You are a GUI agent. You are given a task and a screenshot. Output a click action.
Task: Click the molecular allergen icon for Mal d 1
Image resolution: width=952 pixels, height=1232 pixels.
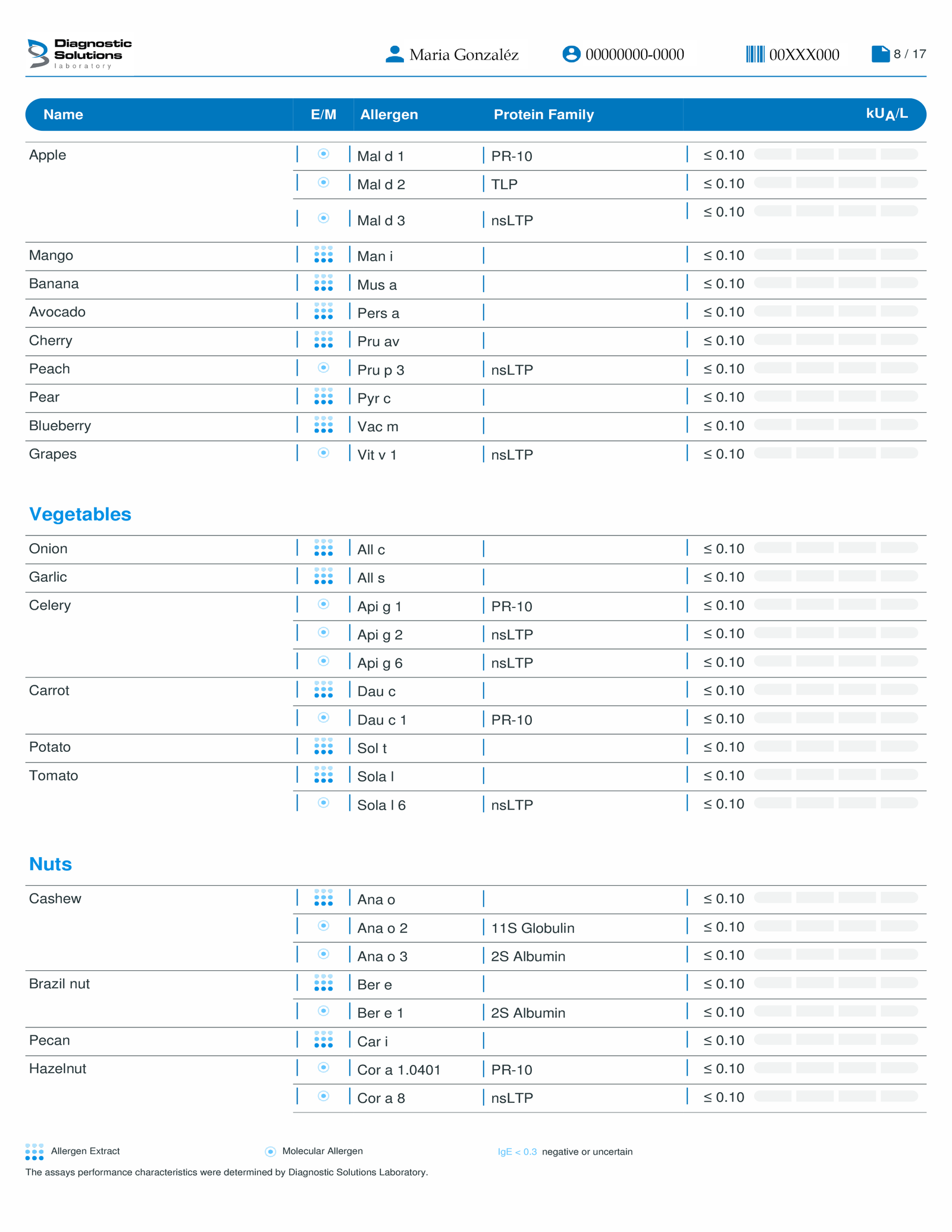(323, 154)
